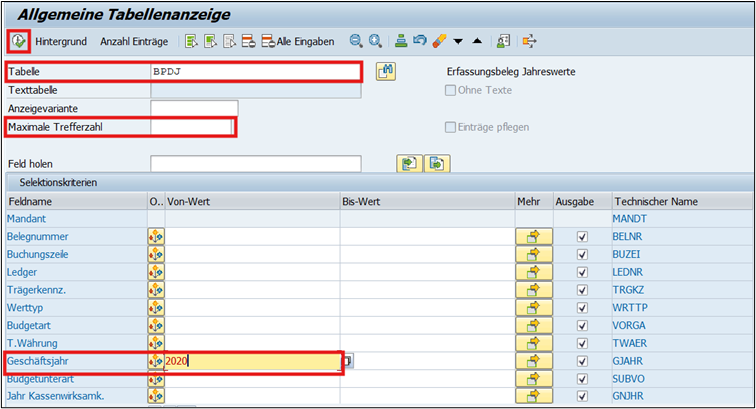Click the Maximale Trefferzahl input field

coord(192,127)
